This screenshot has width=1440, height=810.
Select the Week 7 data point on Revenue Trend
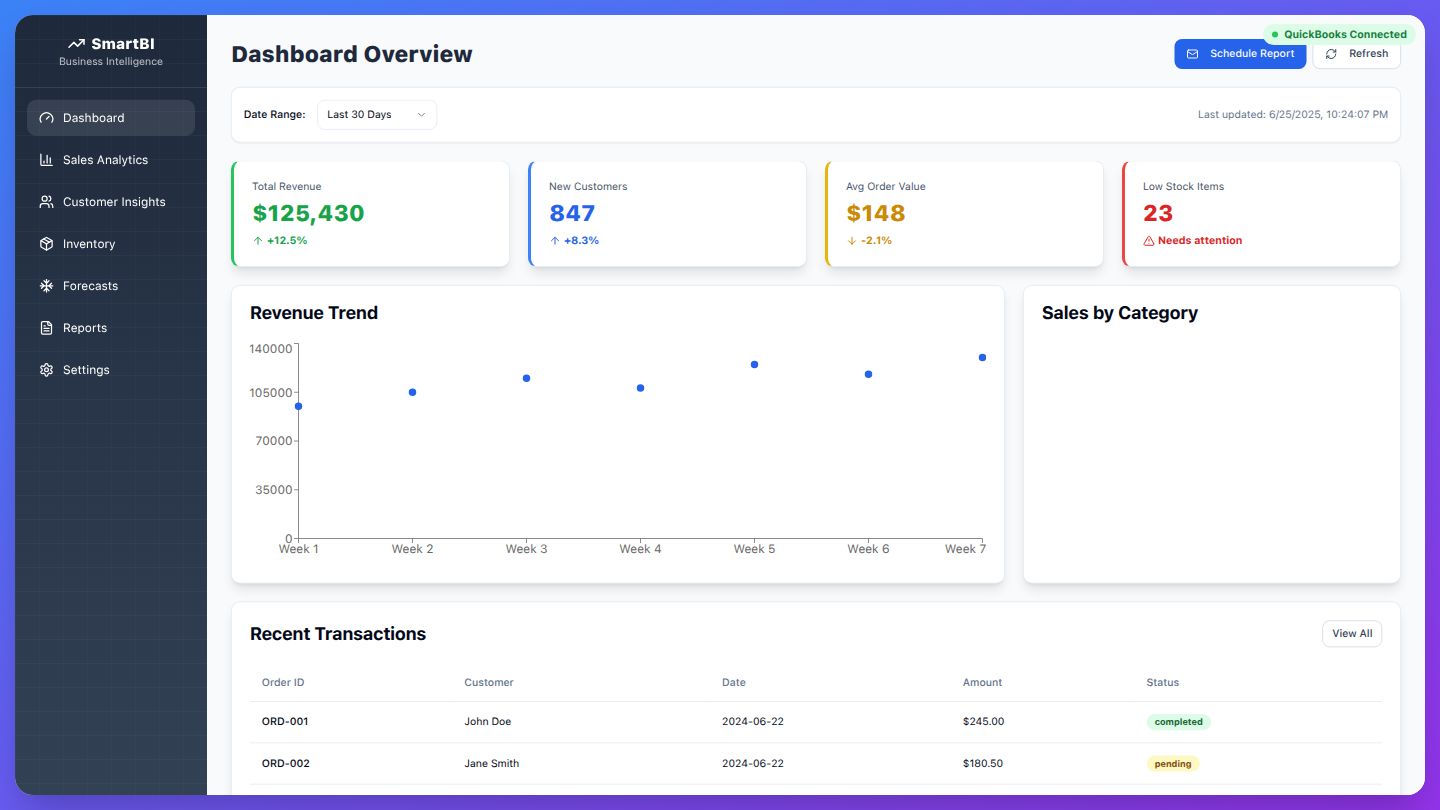[x=981, y=357]
